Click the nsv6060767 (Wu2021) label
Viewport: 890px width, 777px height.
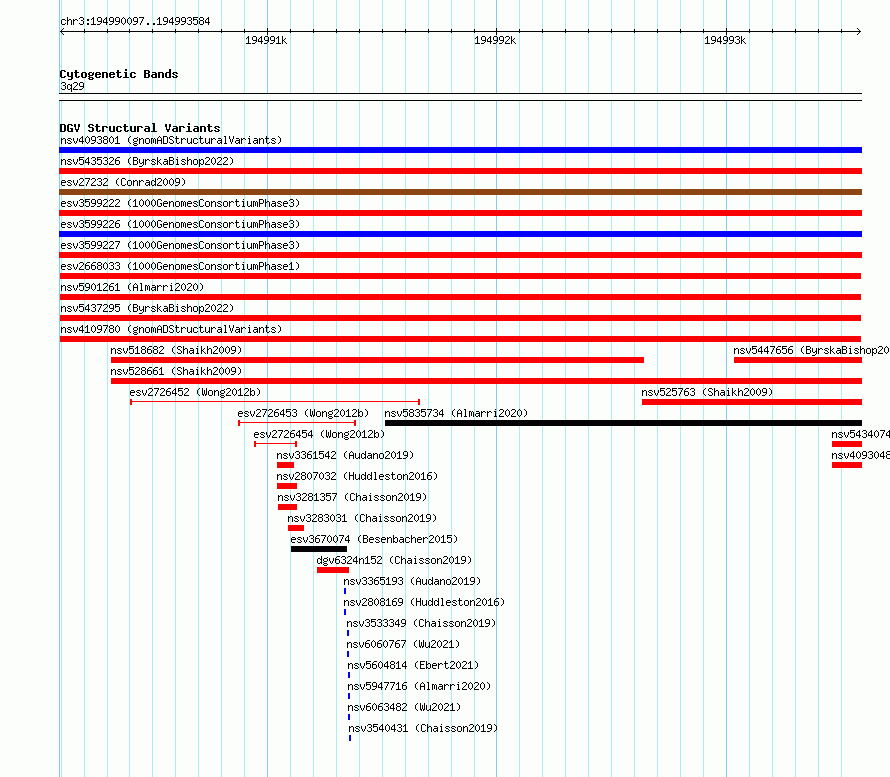coord(403,644)
